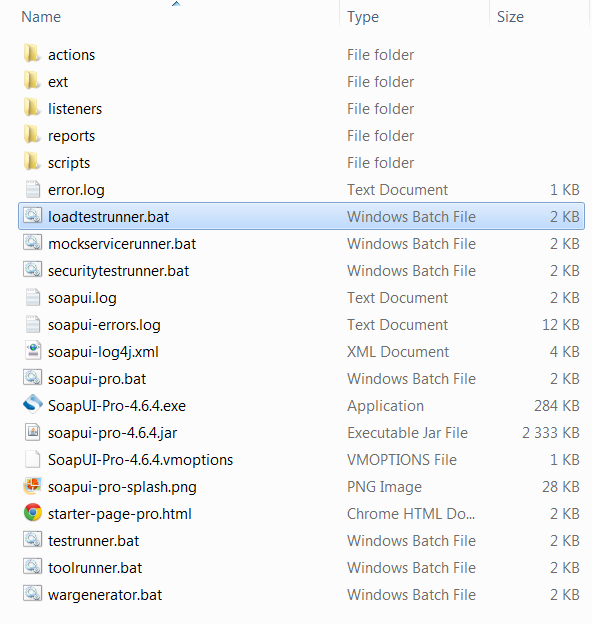
Task: Select the soapui-pro-4.6.4.jar file name
Action: 113,433
